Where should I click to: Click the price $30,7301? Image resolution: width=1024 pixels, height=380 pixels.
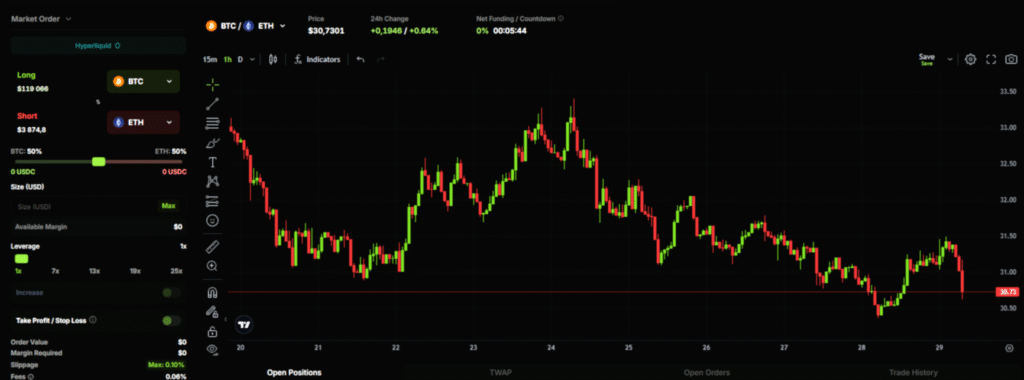point(327,31)
